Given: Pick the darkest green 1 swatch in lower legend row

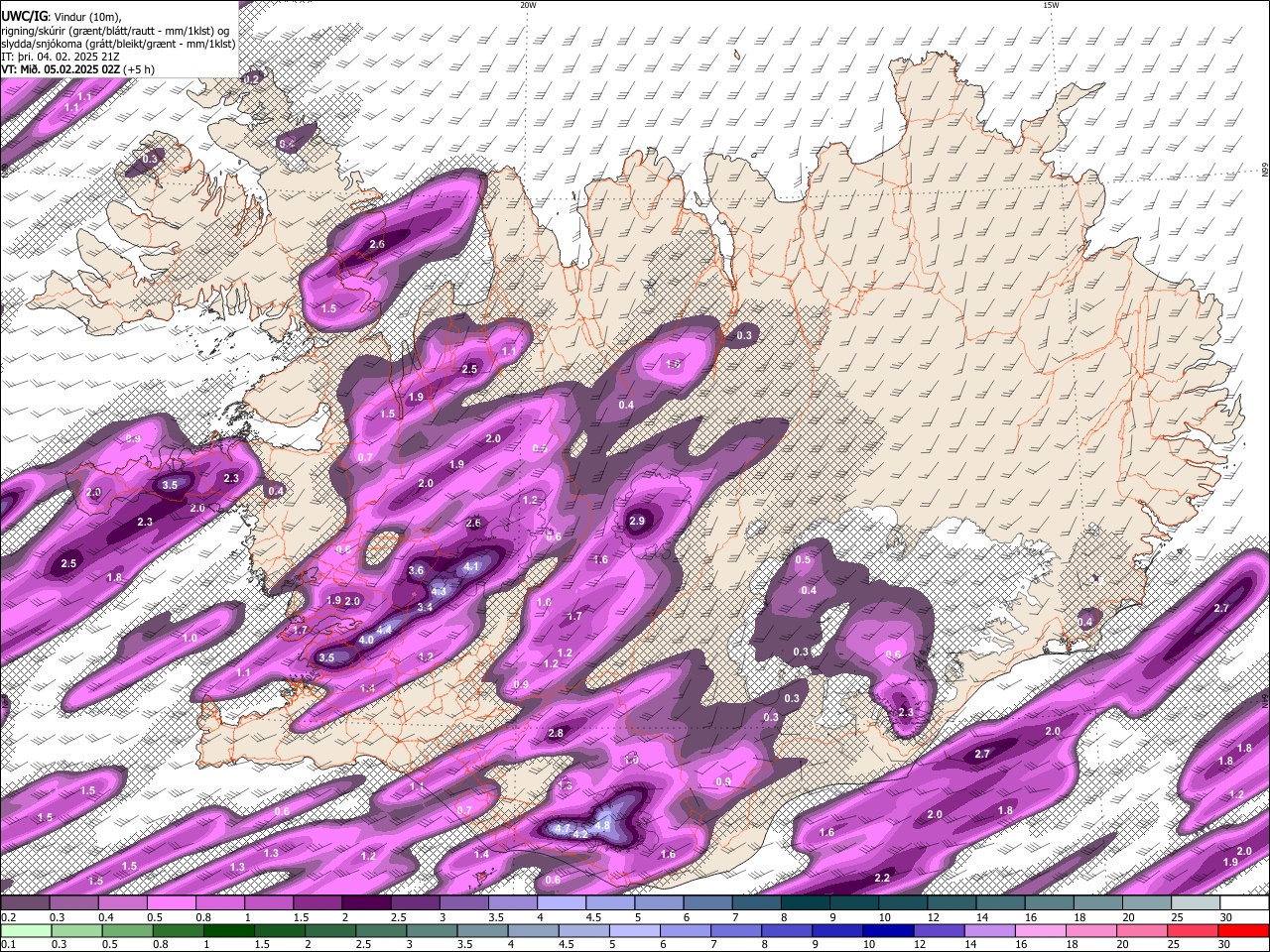Looking at the screenshot, I should click(x=228, y=930).
